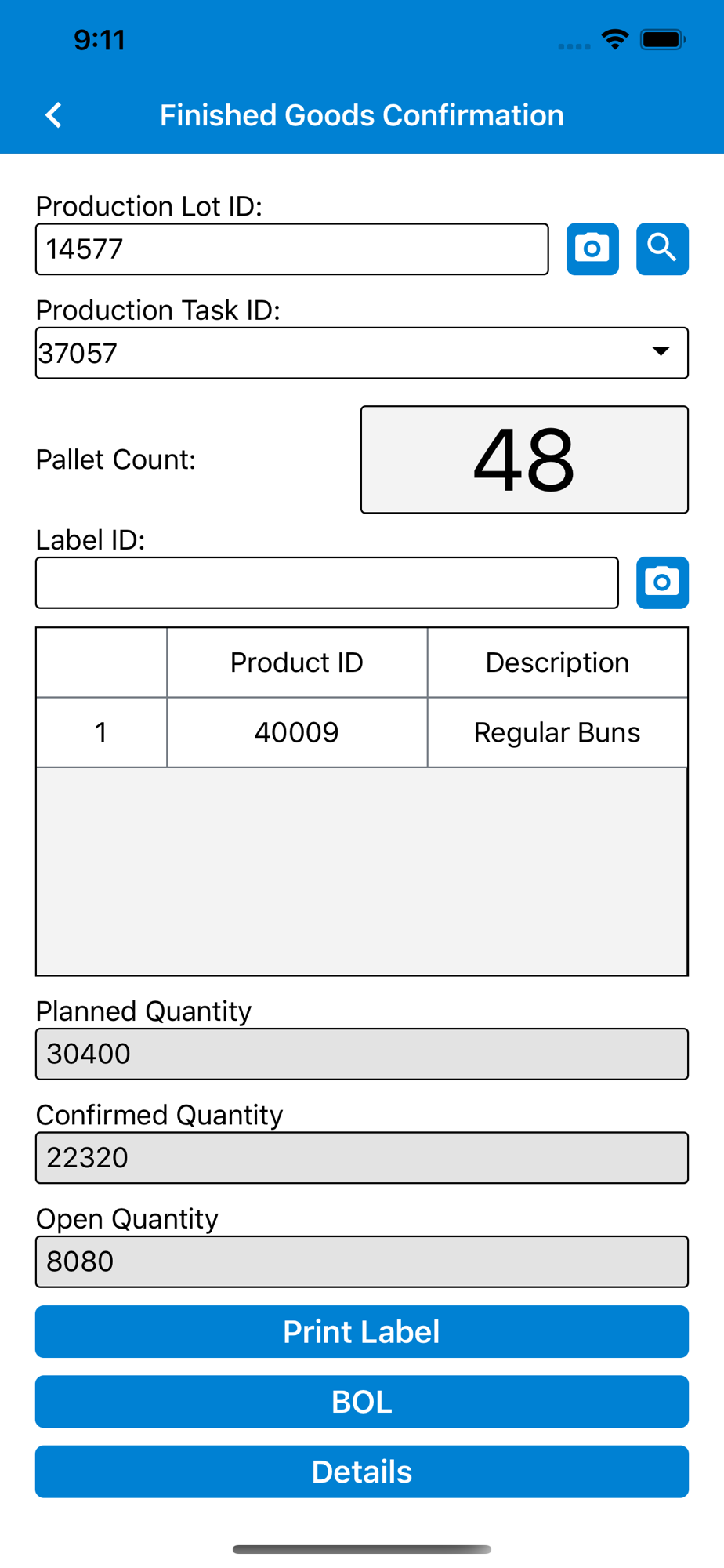Focus the Label ID input field
Viewport: 724px width, 1568px height.
[x=327, y=583]
